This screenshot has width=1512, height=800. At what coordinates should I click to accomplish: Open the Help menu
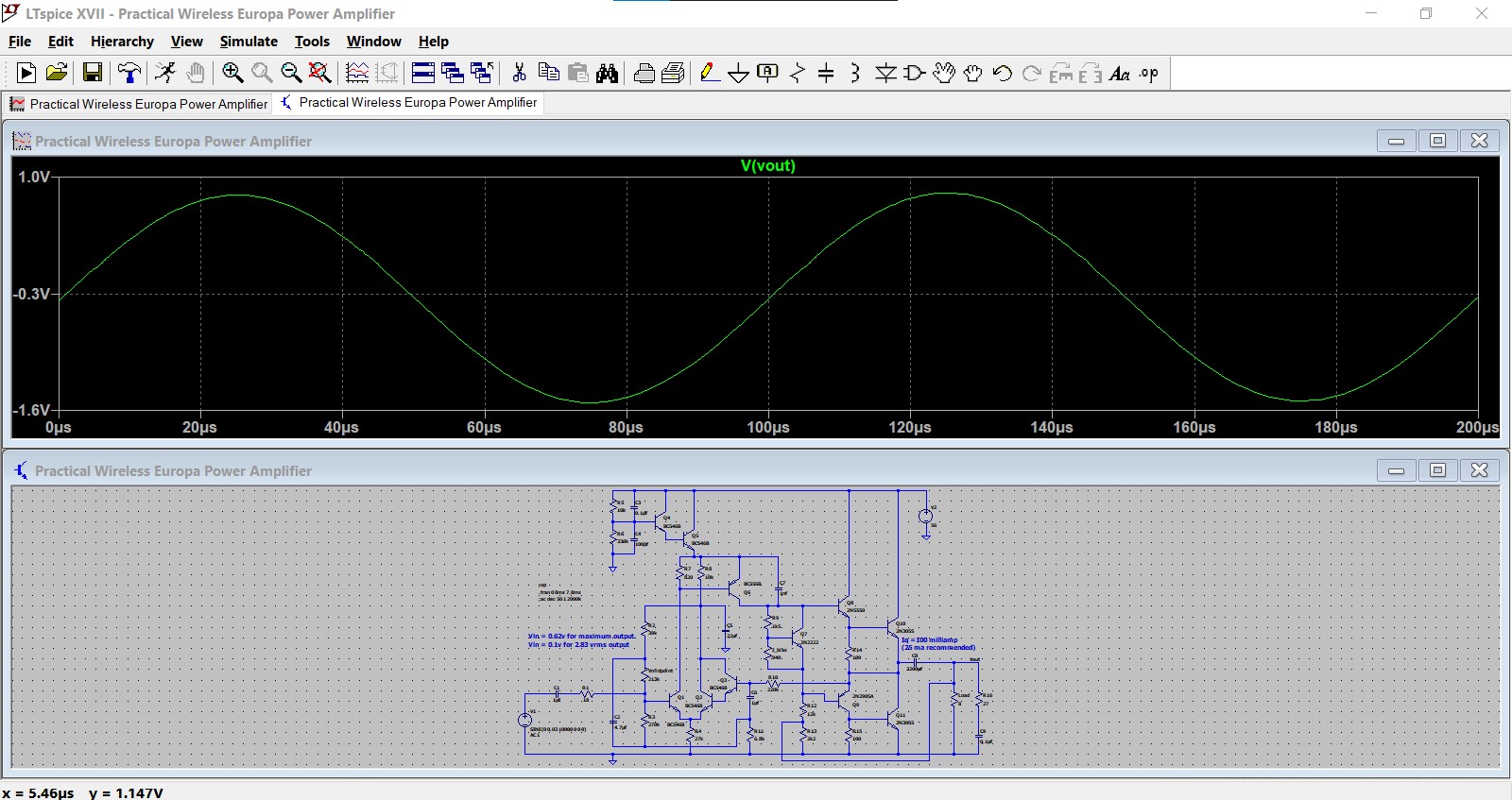433,42
